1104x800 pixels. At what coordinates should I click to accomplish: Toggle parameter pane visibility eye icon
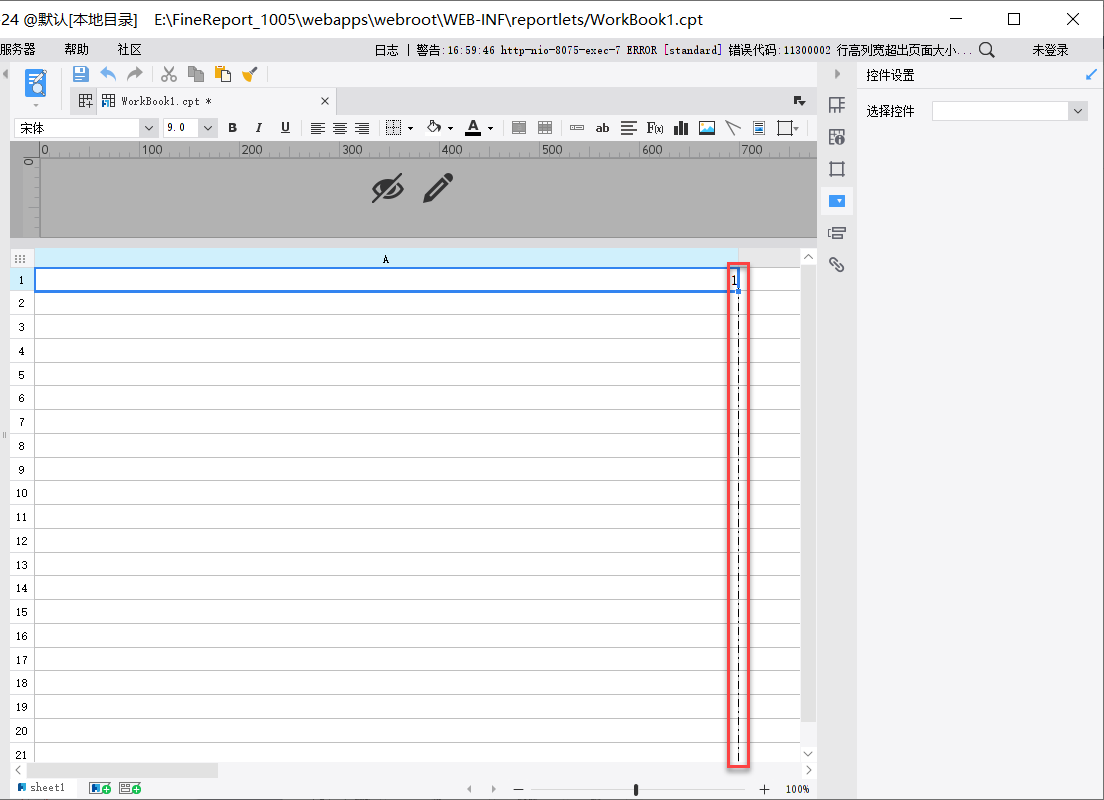(x=387, y=188)
